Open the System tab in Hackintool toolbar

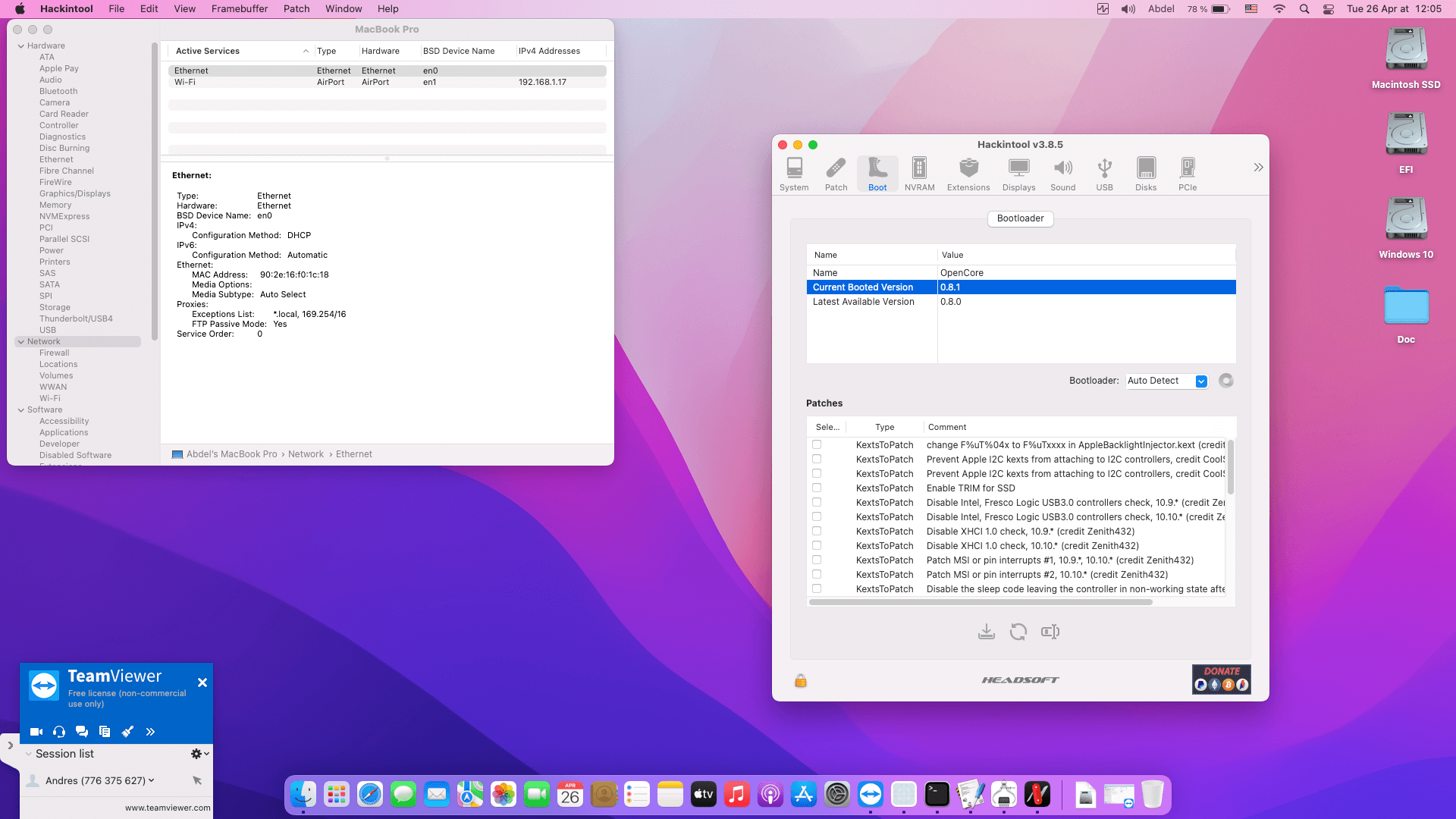(794, 174)
